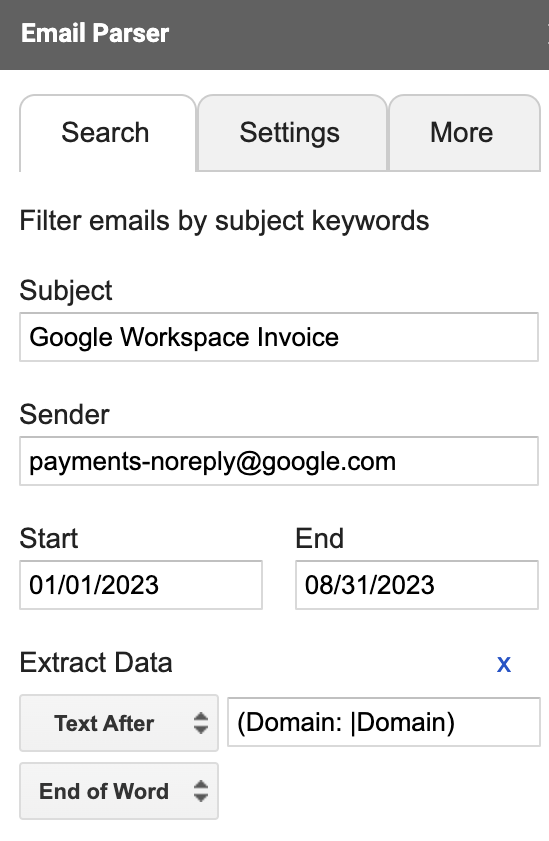Click the Email Parser title bar
This screenshot has width=549, height=841.
pos(274,34)
